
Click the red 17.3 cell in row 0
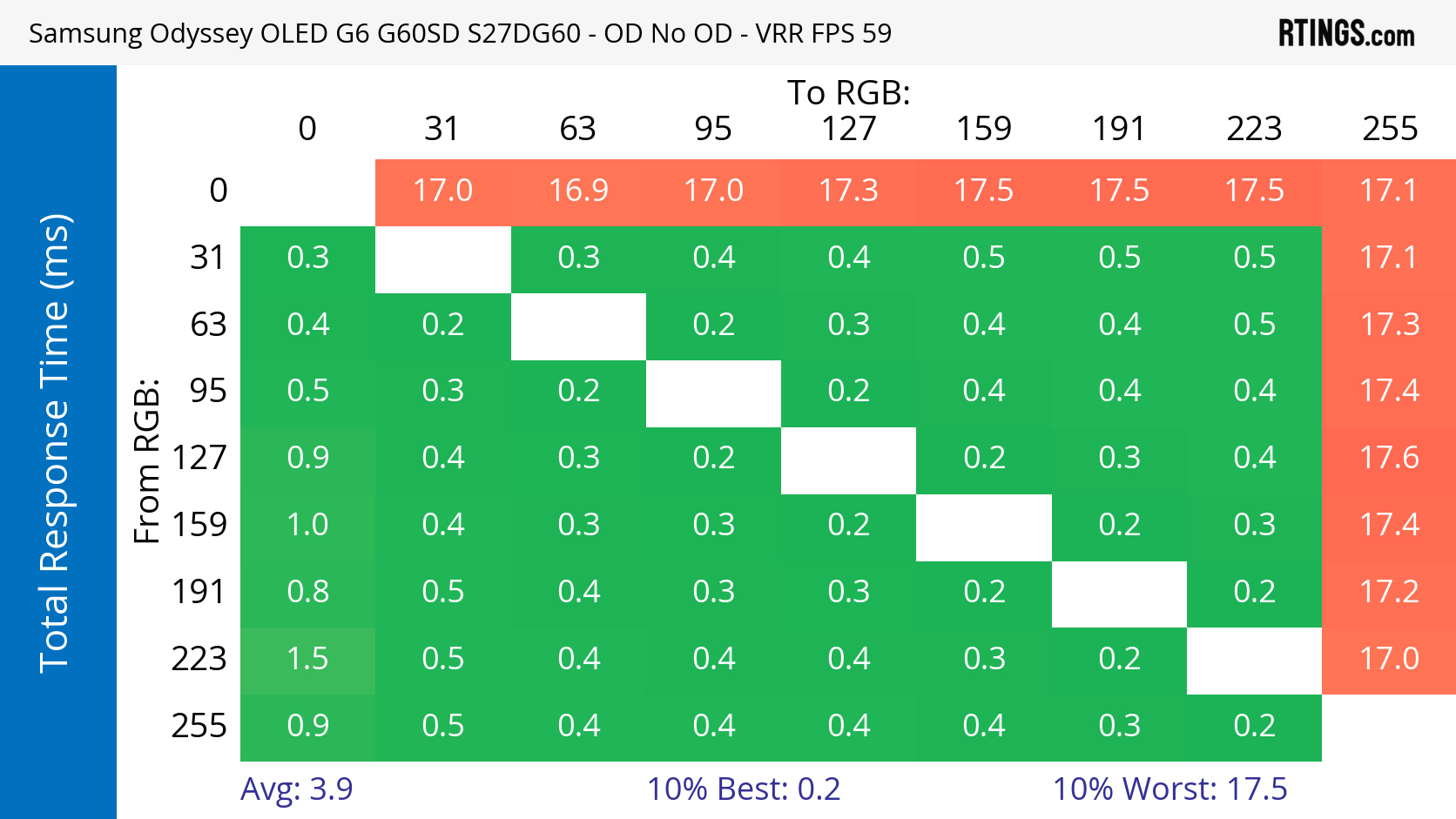pos(848,191)
